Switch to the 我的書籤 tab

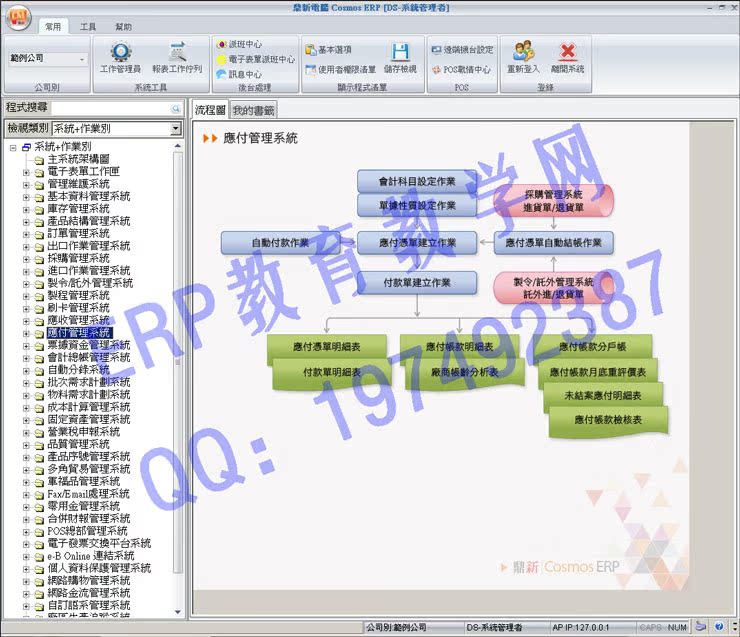tap(253, 111)
